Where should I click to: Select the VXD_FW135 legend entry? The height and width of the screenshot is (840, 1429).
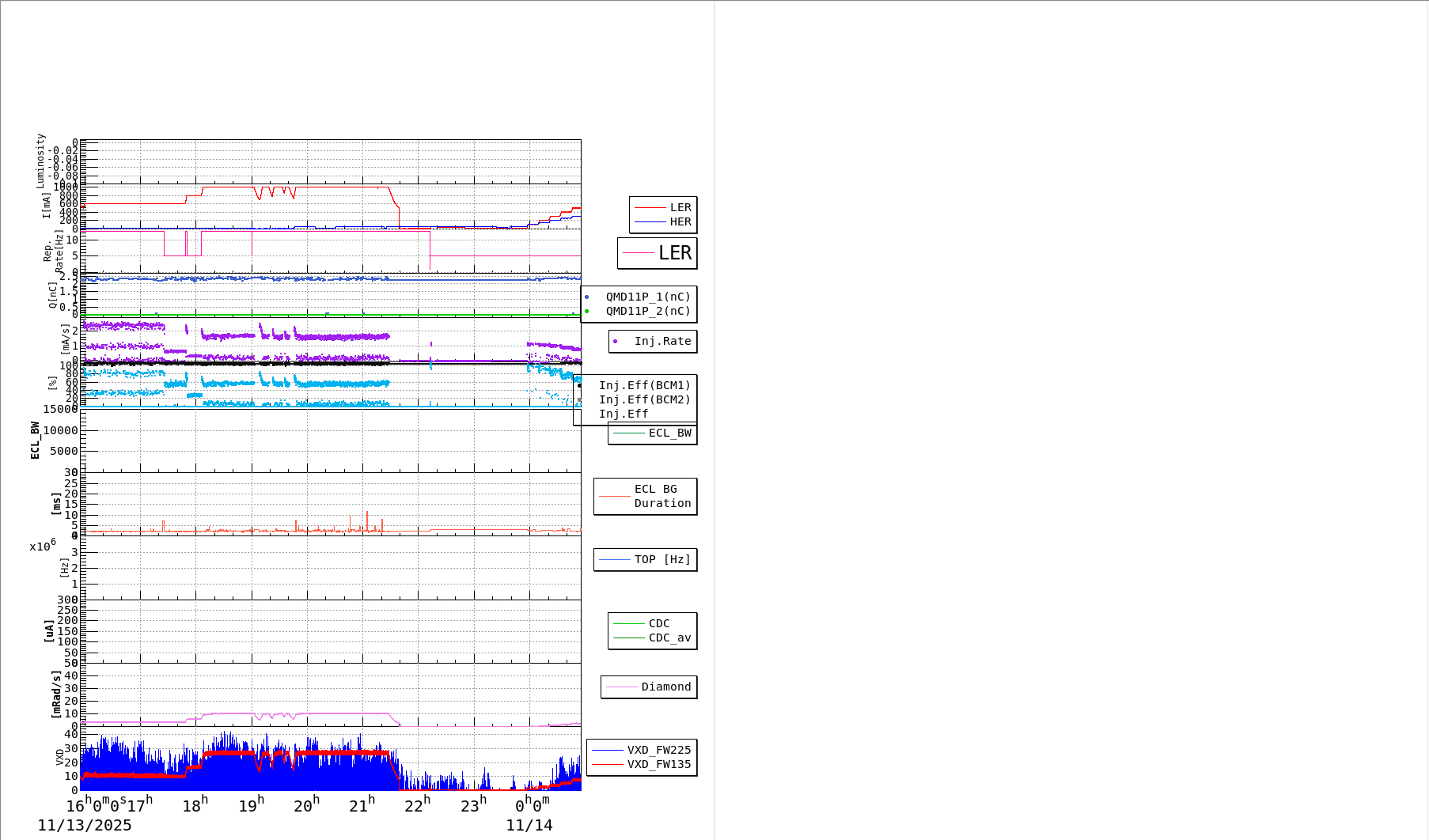point(642,765)
